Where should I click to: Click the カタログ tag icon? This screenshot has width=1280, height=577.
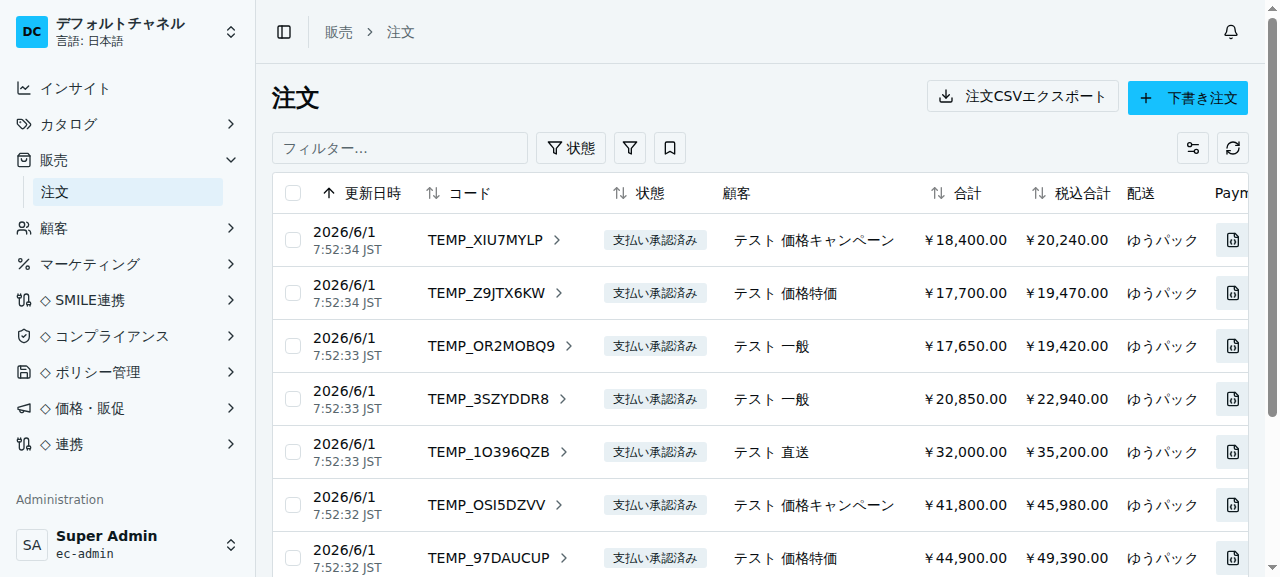click(24, 124)
